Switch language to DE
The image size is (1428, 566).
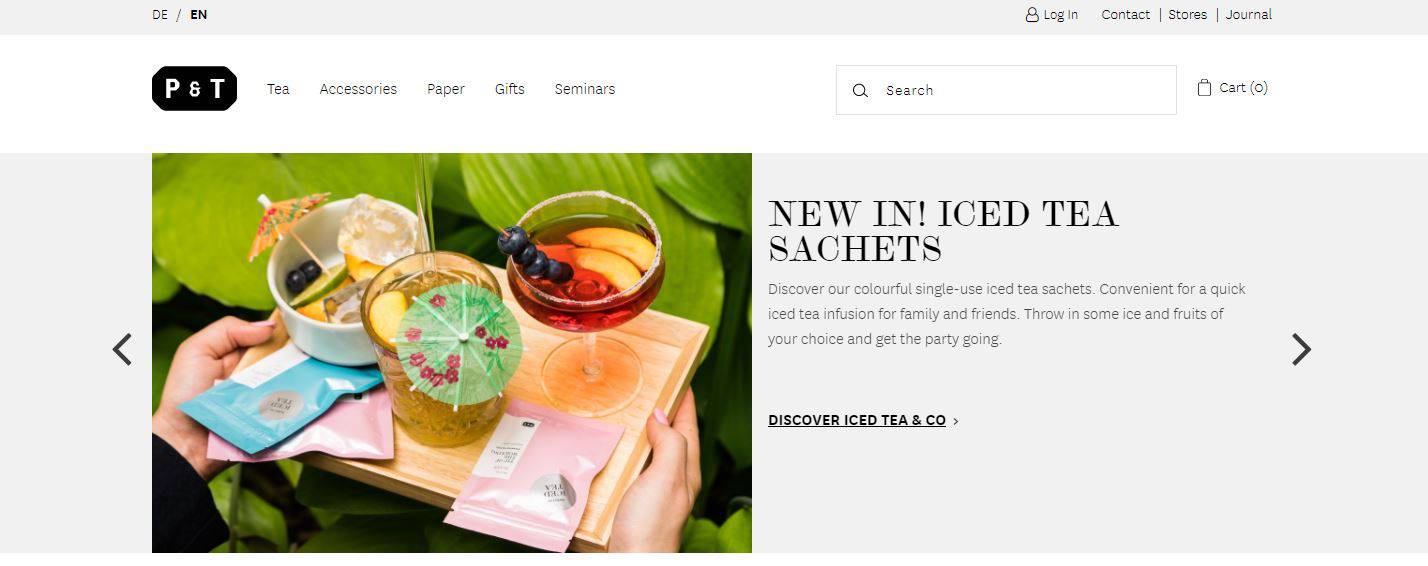(160, 14)
